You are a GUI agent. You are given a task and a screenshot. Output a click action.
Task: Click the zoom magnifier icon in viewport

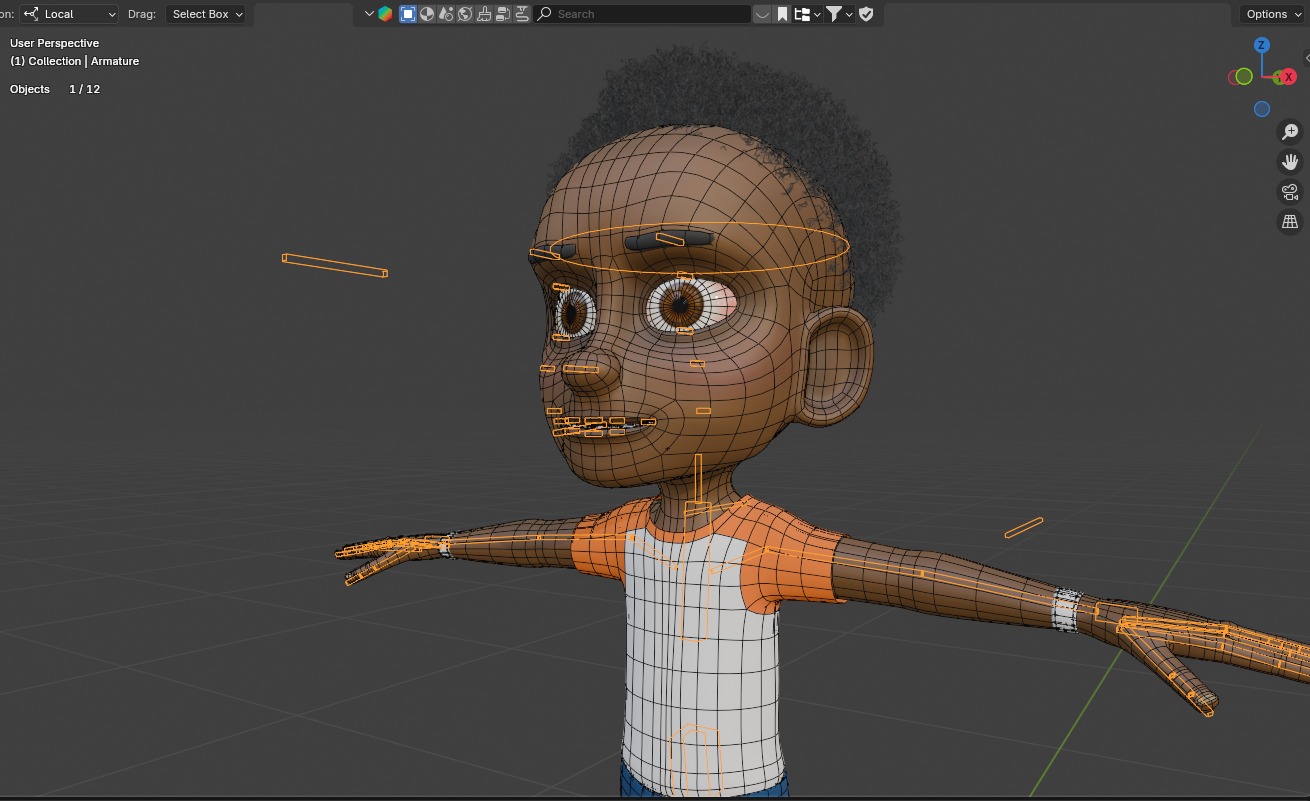(1290, 132)
